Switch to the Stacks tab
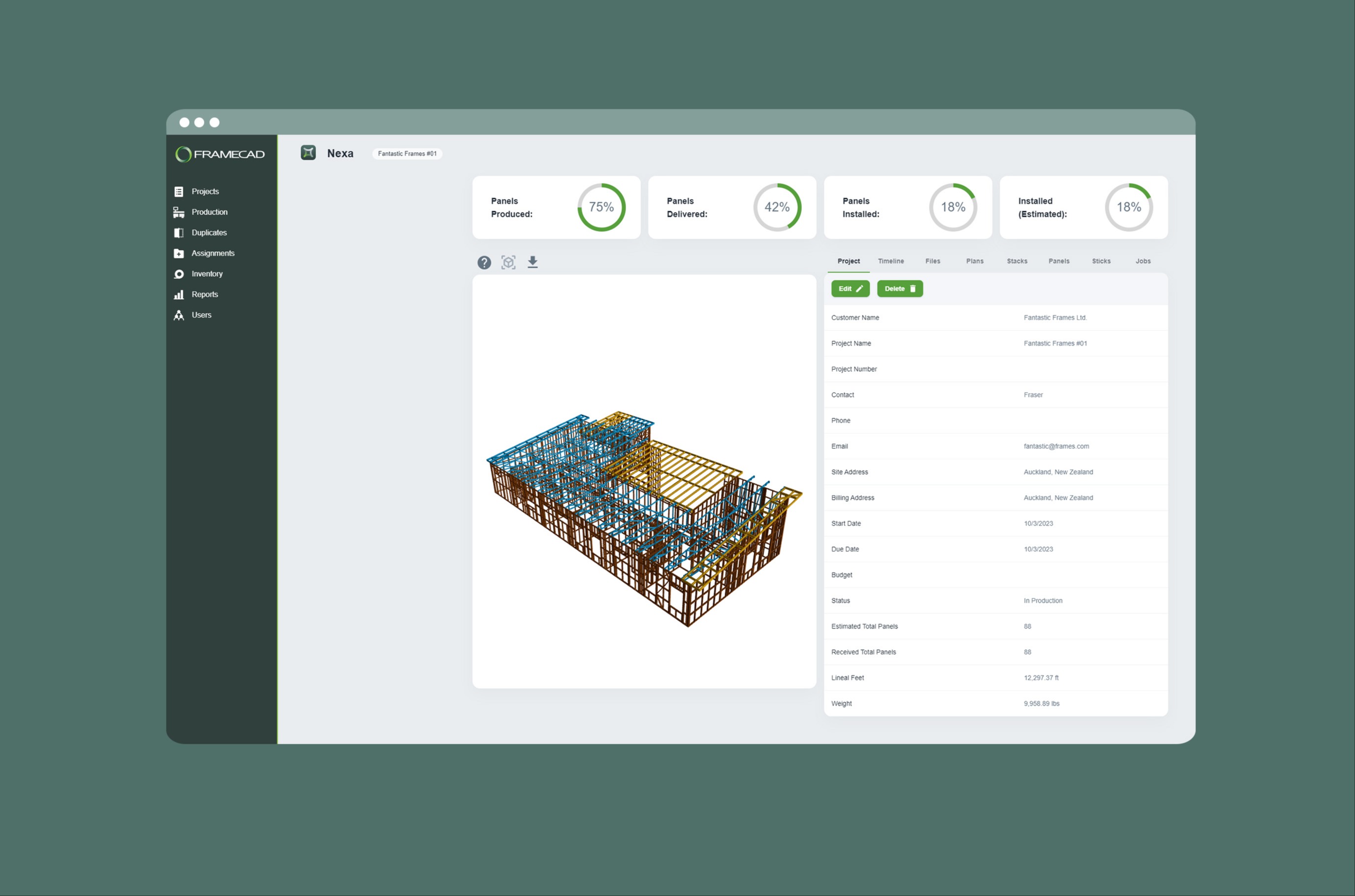The width and height of the screenshot is (1355, 896). tap(1017, 261)
